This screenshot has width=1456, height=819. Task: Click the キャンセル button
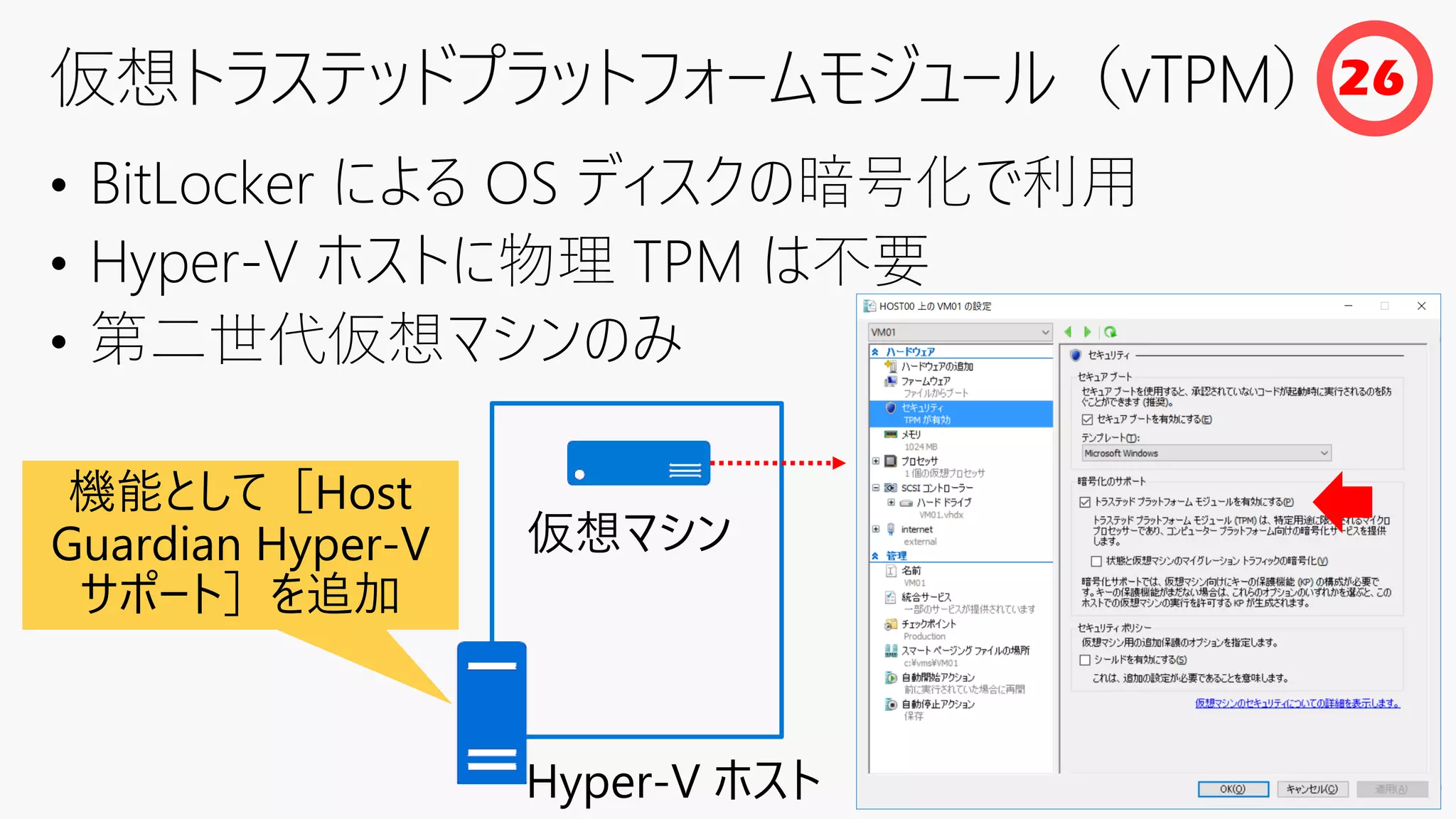pos(1312,789)
